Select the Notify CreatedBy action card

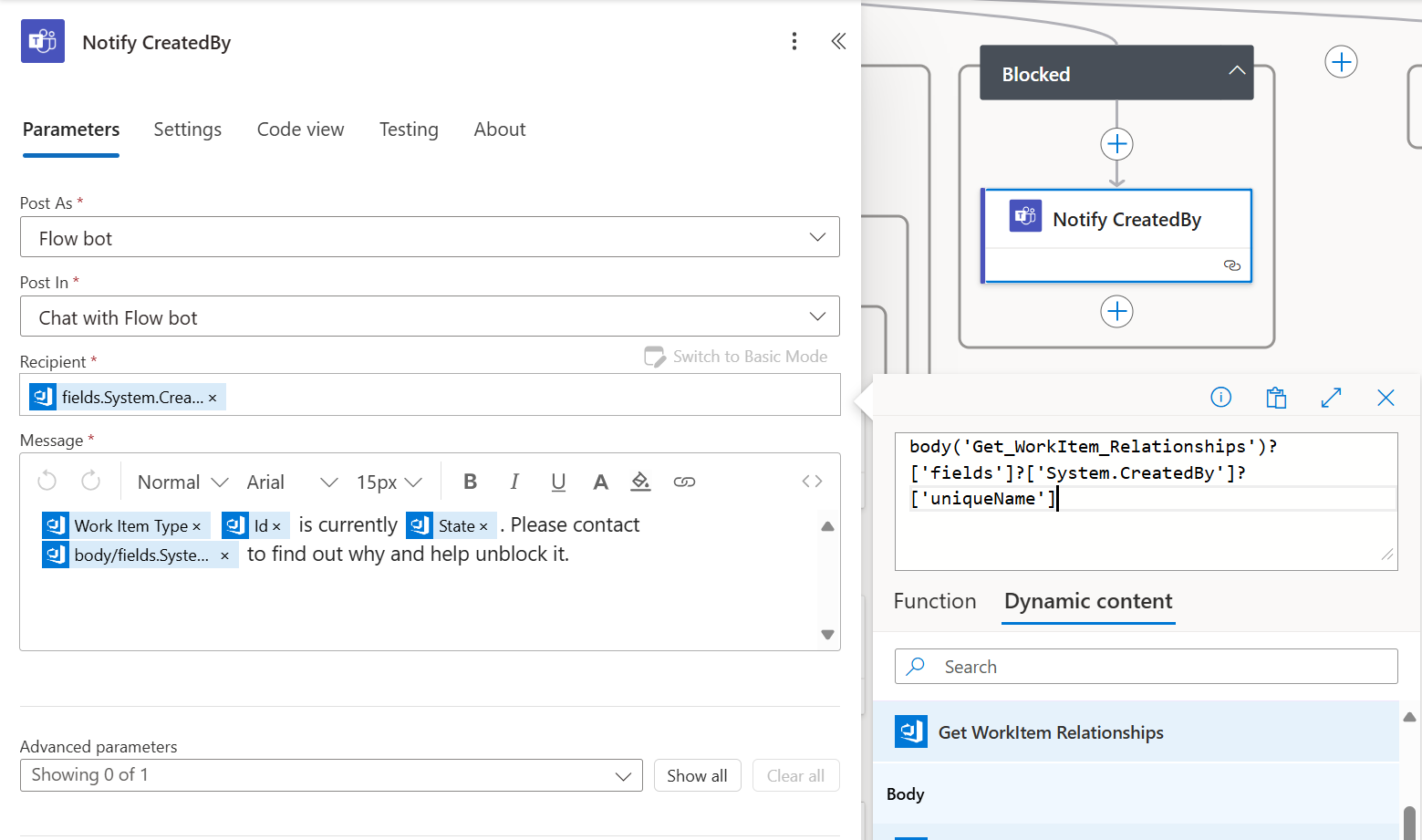1117,236
